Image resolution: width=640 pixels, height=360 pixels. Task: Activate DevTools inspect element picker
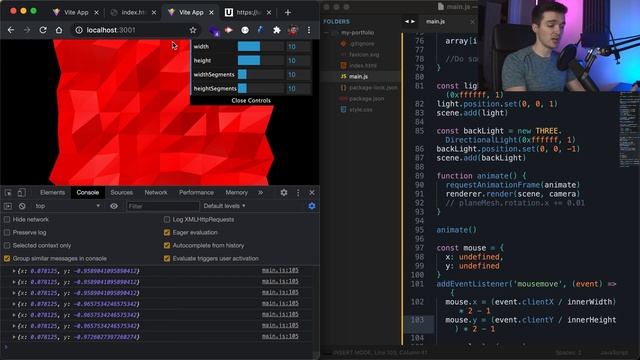point(8,193)
